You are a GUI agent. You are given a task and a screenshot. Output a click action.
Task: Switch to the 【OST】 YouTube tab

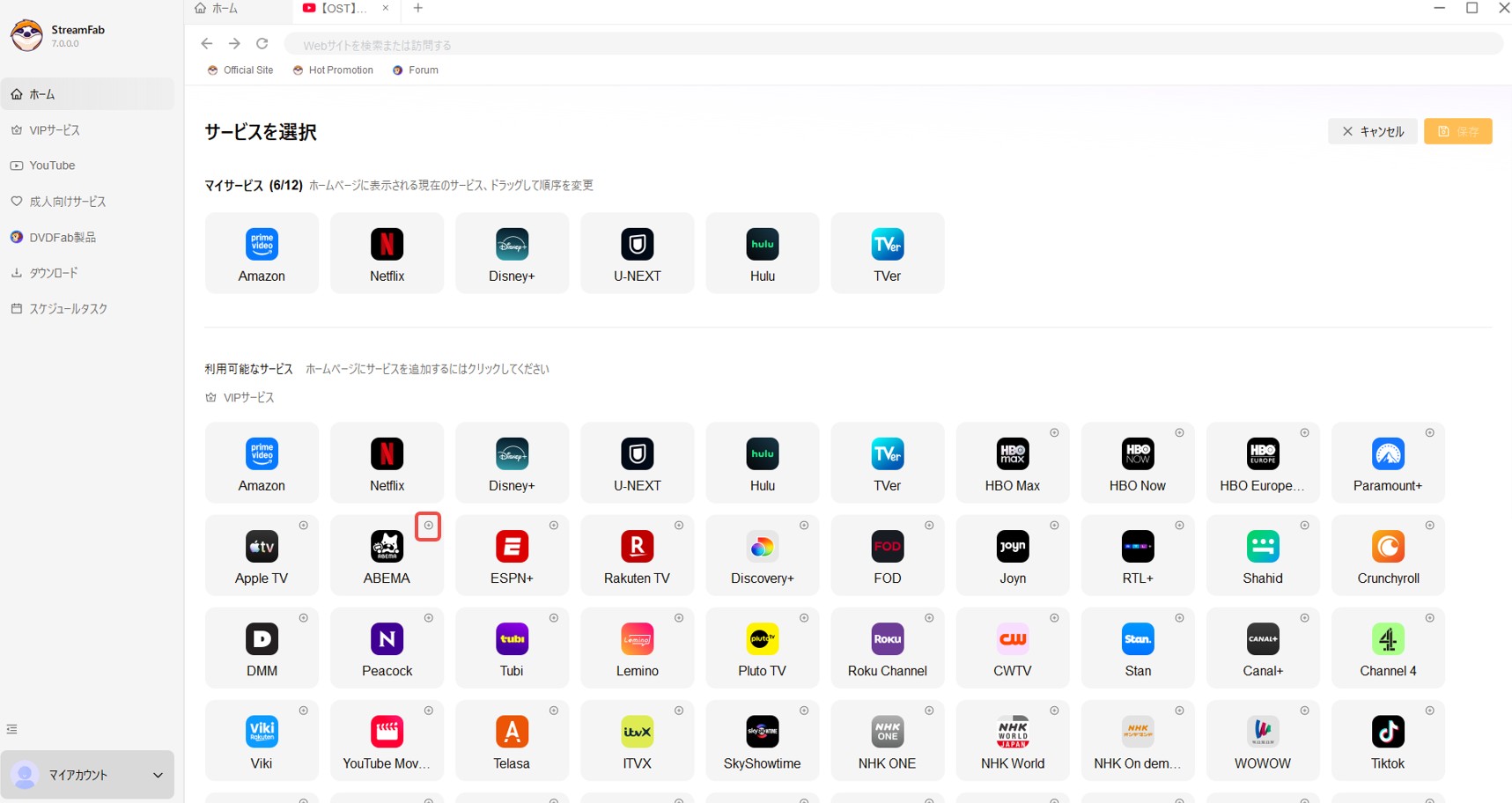tap(343, 9)
